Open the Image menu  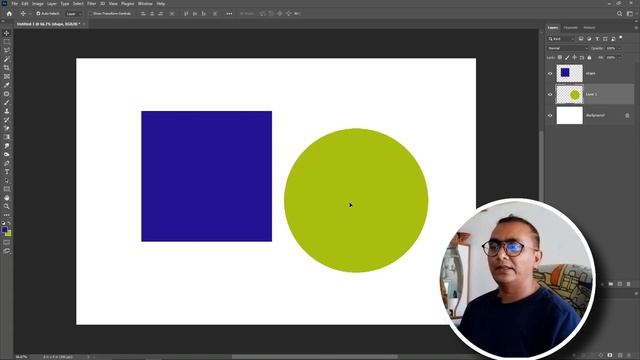pyautogui.click(x=38, y=4)
